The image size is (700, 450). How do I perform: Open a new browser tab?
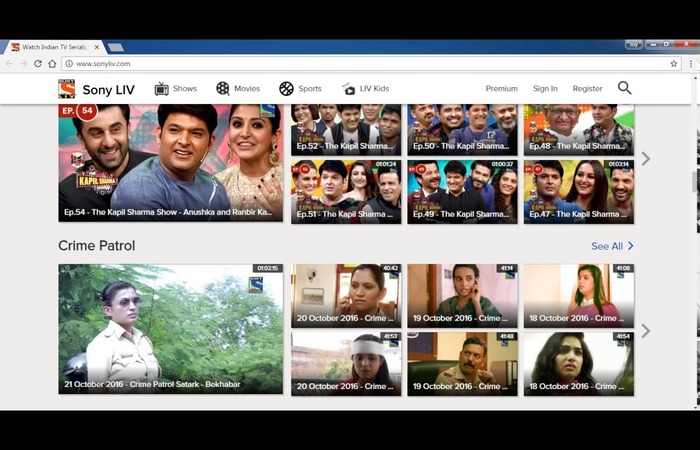coord(116,47)
